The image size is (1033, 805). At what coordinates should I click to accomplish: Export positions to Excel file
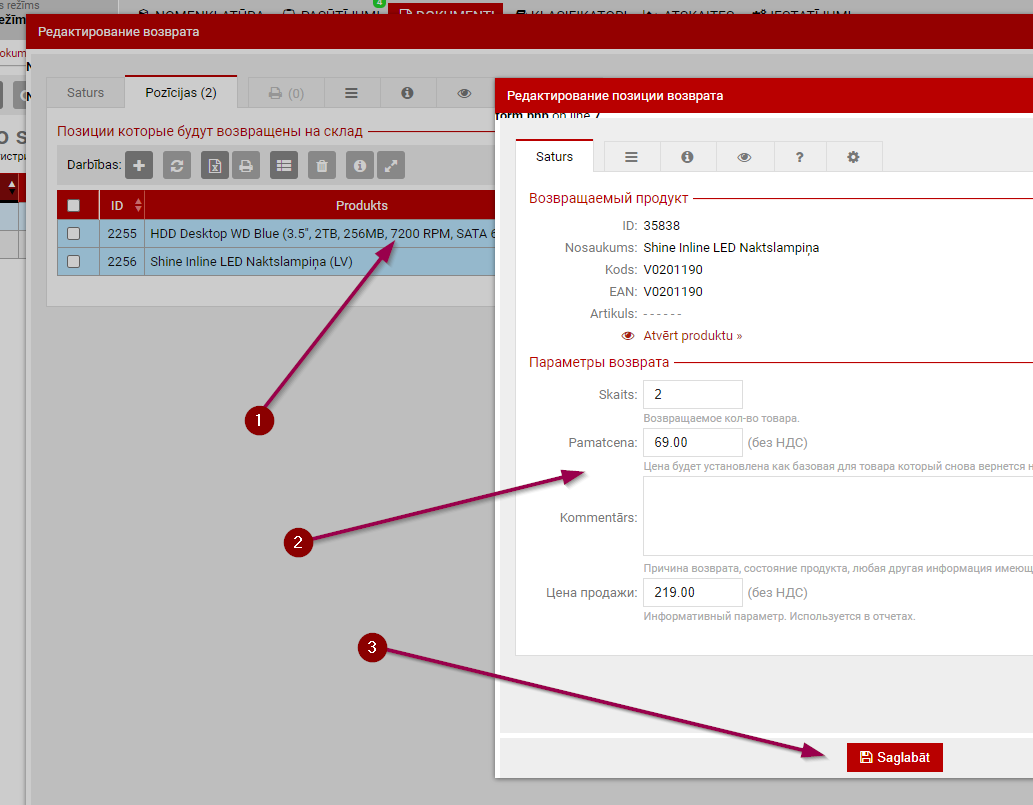pyautogui.click(x=215, y=166)
